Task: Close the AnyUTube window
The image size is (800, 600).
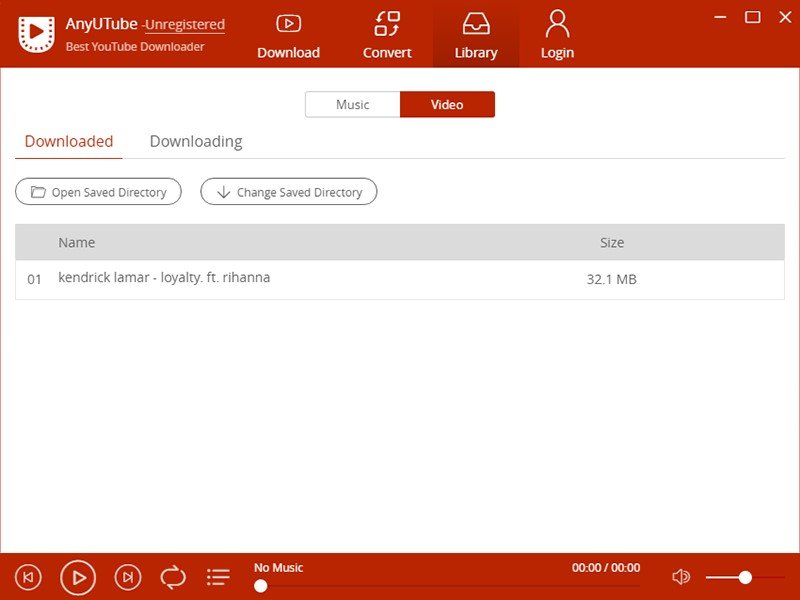Action: tap(785, 17)
